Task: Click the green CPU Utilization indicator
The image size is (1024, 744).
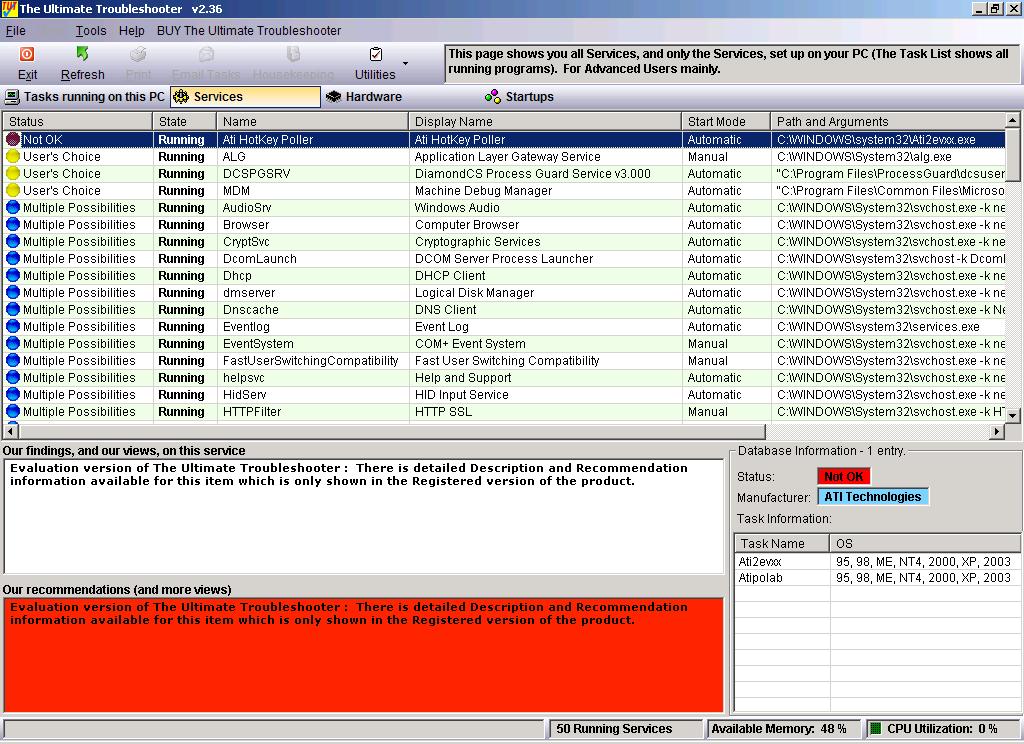Action: pyautogui.click(x=876, y=728)
